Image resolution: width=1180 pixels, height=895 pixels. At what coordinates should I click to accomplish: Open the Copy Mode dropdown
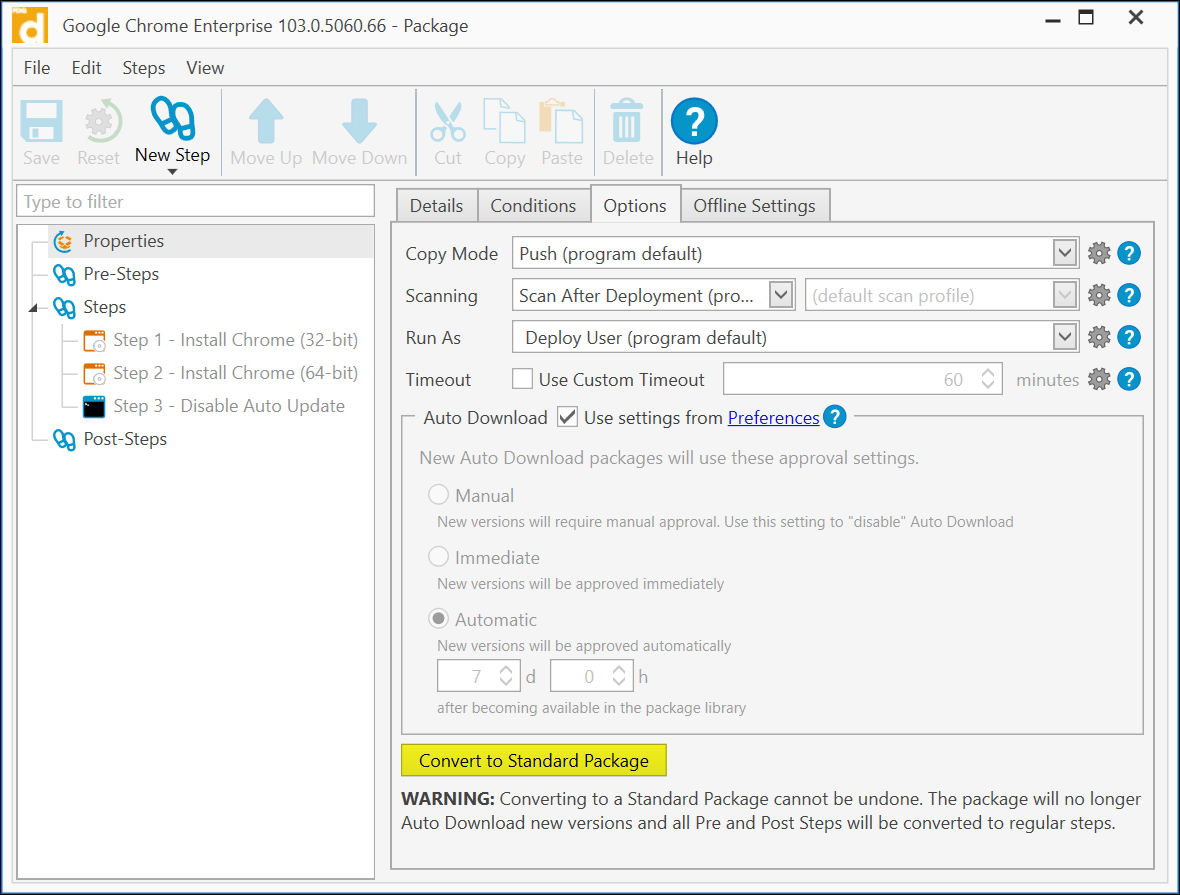(1065, 254)
